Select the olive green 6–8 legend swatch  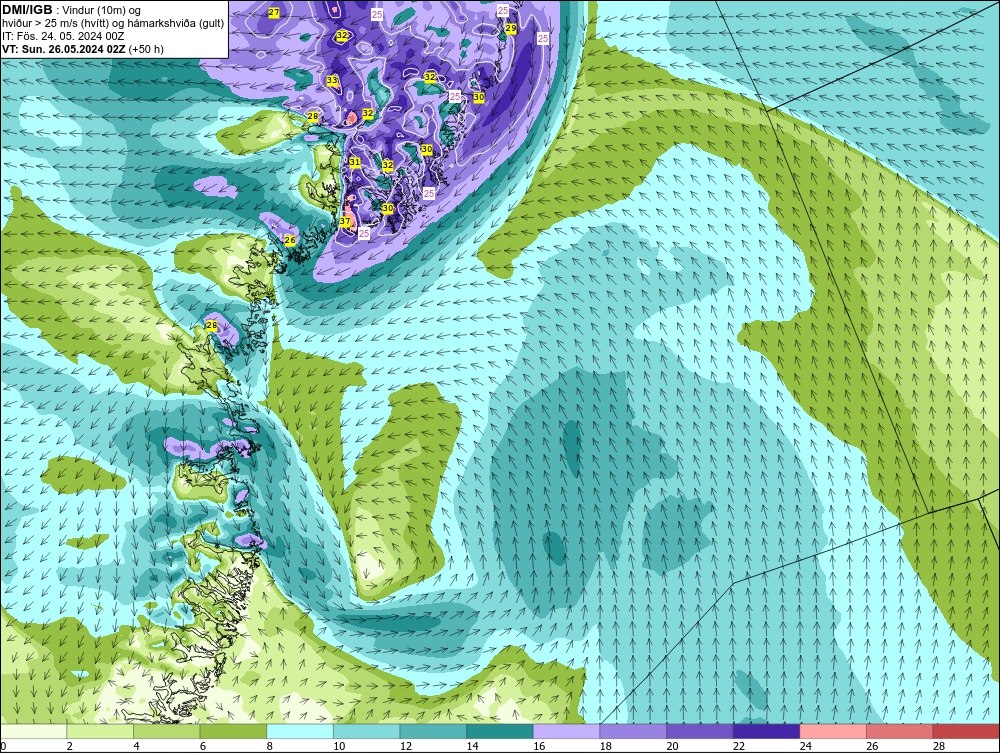[x=233, y=731]
